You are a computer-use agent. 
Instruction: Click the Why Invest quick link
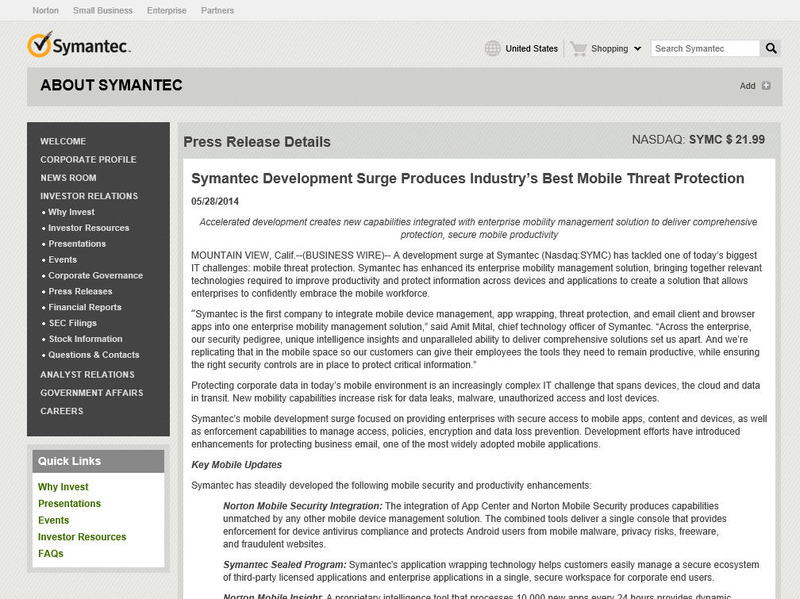pyautogui.click(x=63, y=488)
